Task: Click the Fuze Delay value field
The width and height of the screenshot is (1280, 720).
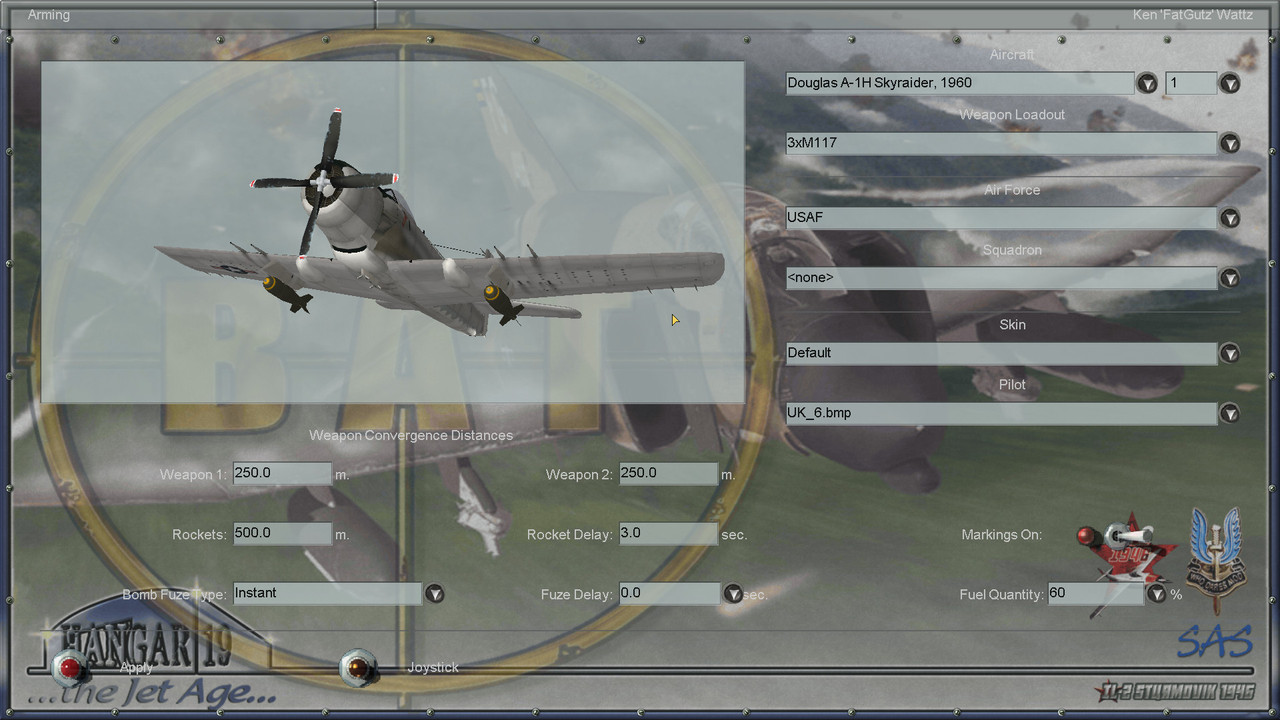Action: coord(669,594)
